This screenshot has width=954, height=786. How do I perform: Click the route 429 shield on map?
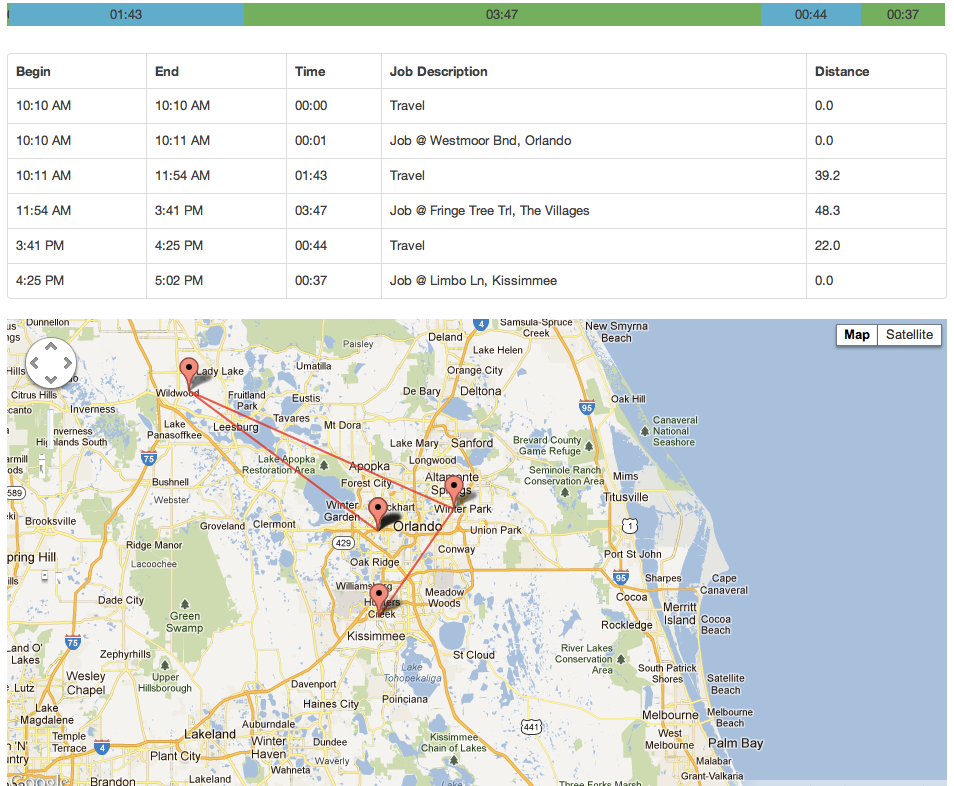(x=343, y=543)
